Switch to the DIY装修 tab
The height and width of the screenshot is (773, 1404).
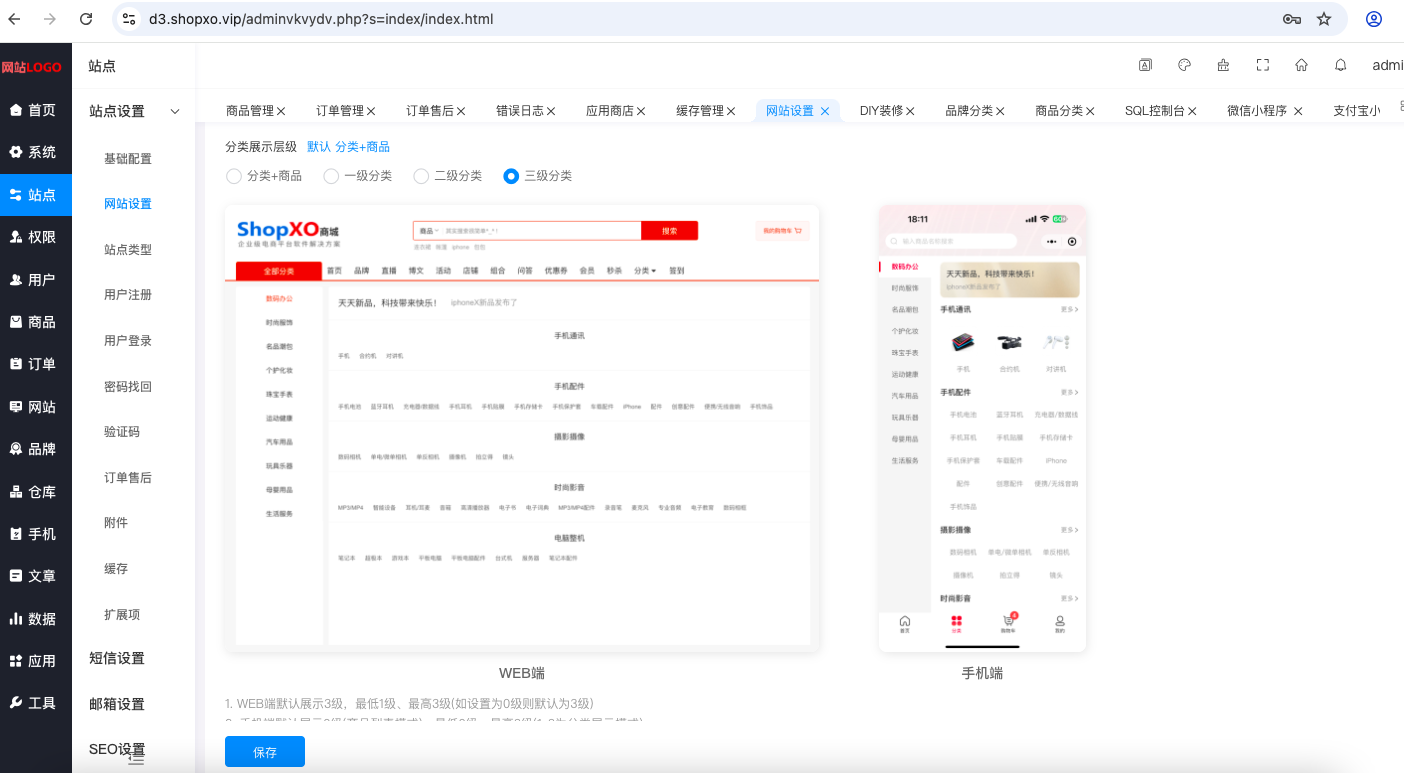tap(881, 111)
